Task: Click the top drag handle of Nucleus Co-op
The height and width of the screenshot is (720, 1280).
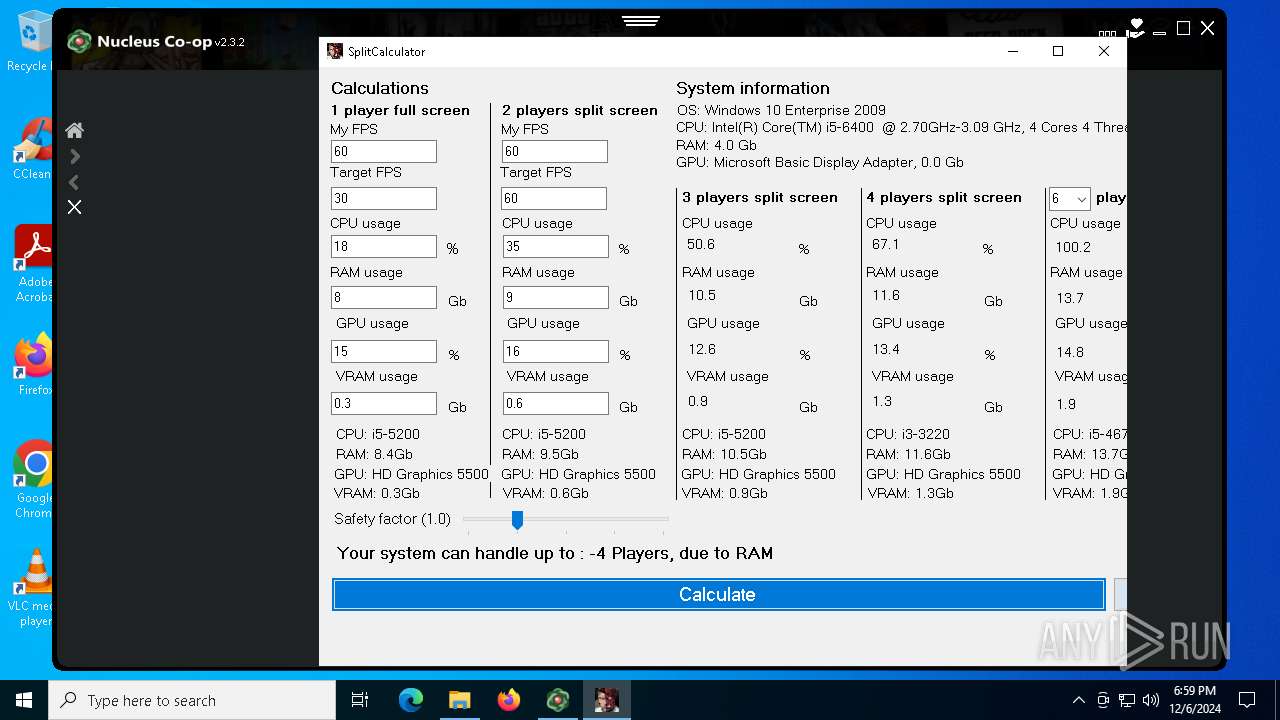Action: [640, 20]
